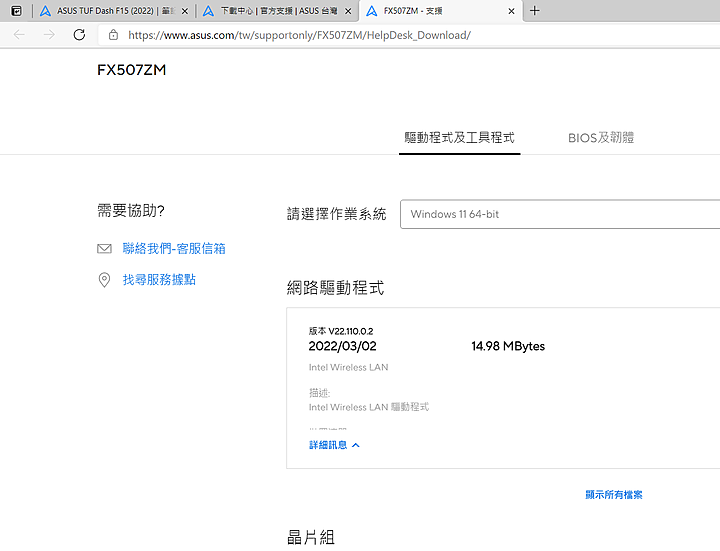Click the 晶片組 section heading
This screenshot has width=720, height=551.
click(x=311, y=537)
